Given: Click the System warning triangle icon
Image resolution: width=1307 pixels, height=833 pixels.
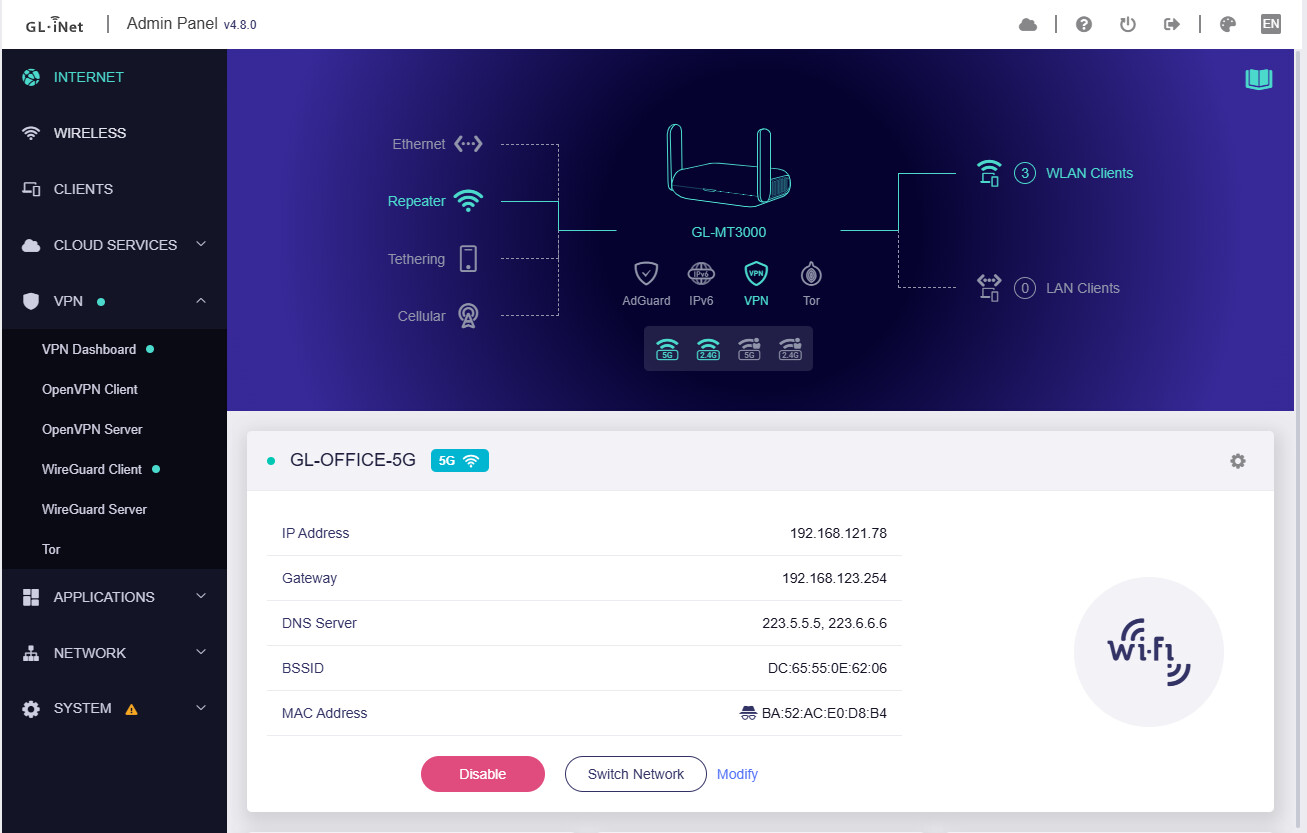Looking at the screenshot, I should pos(131,709).
